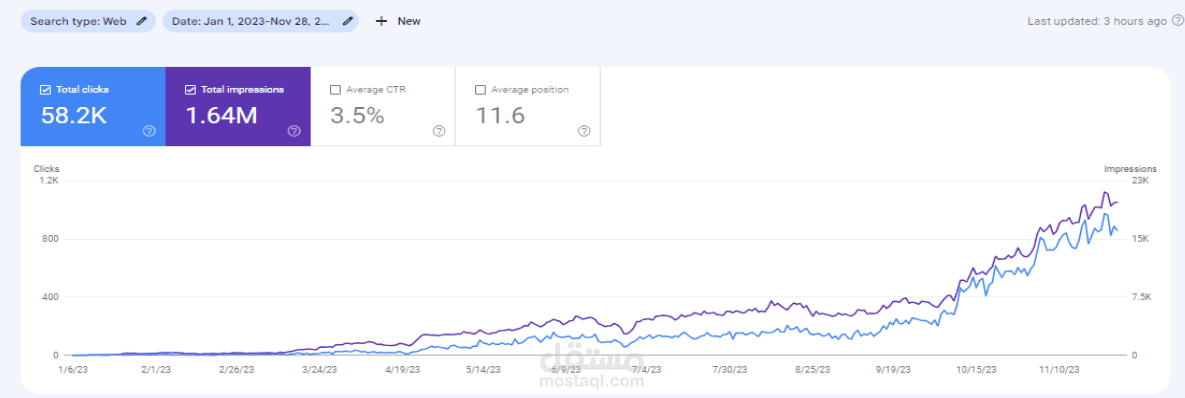Enable the Average CTR checkbox
Viewport: 1185px width, 398px height.
pyautogui.click(x=336, y=90)
